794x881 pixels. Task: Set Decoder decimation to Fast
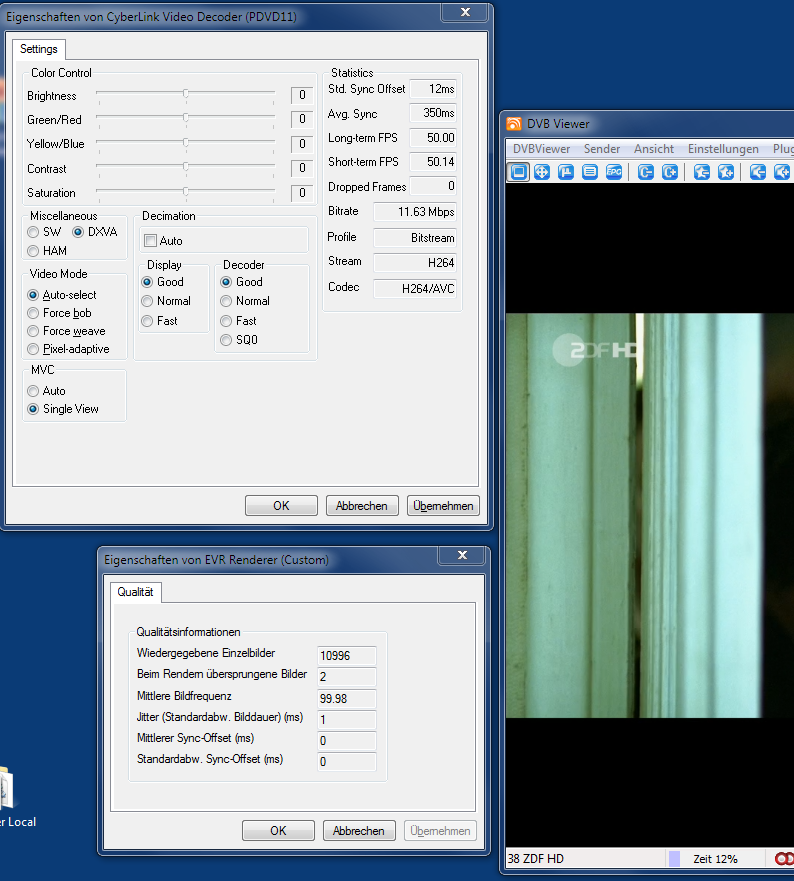pos(226,321)
